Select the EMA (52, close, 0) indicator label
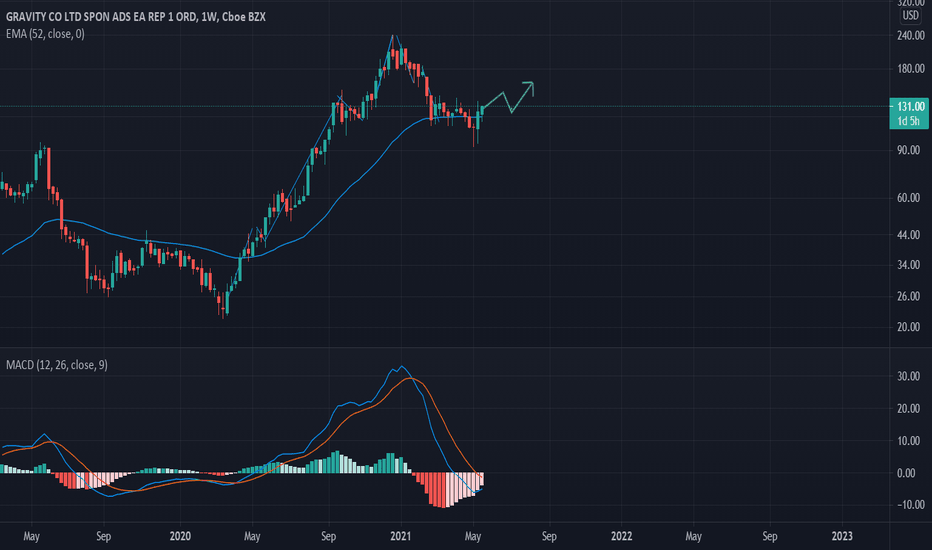The image size is (932, 550). click(45, 34)
